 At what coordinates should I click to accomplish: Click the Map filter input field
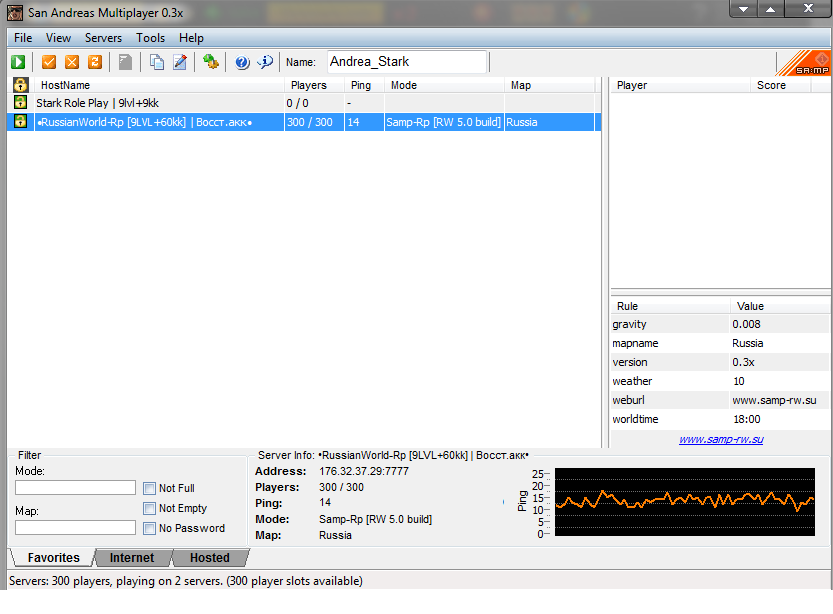(75, 527)
